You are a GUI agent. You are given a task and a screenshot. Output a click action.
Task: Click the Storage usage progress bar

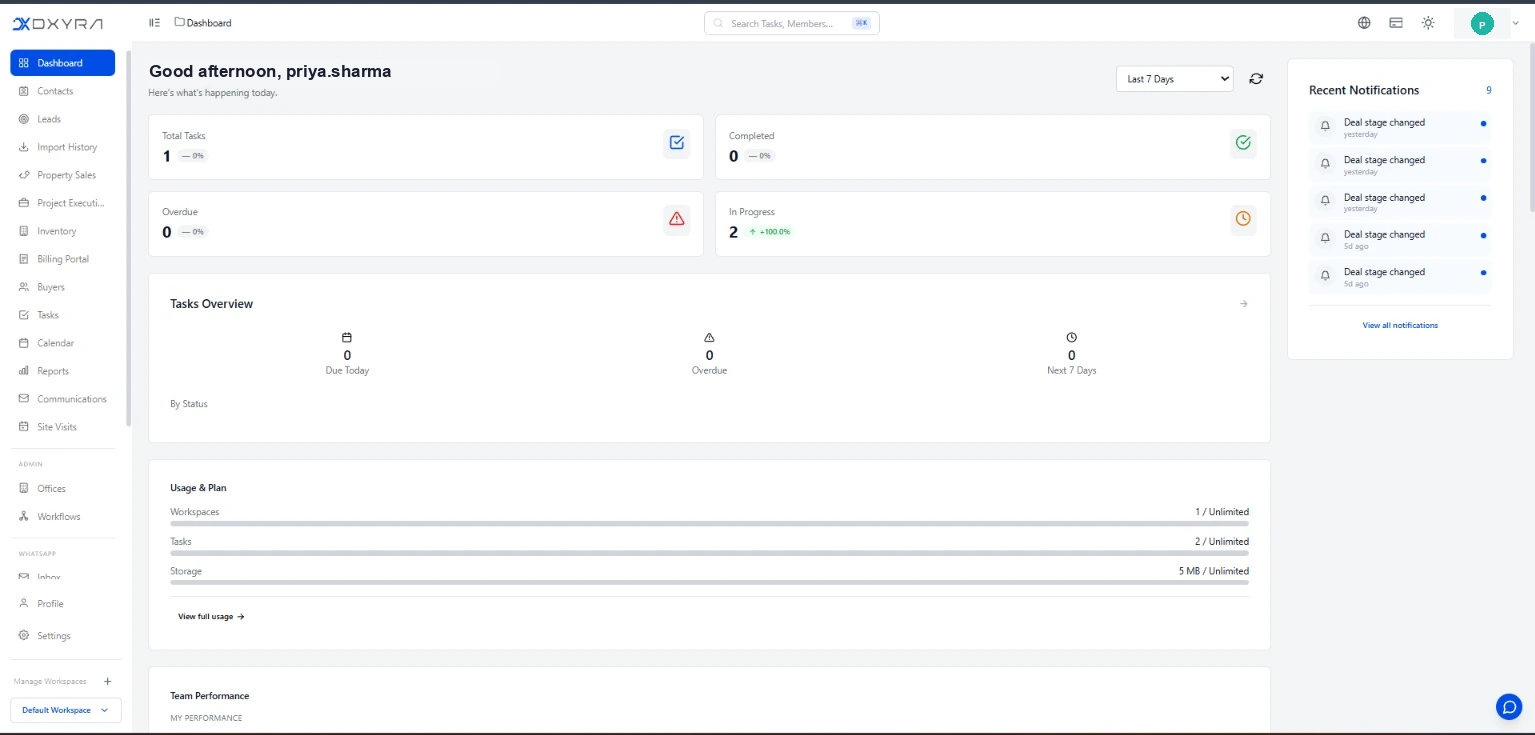(709, 583)
